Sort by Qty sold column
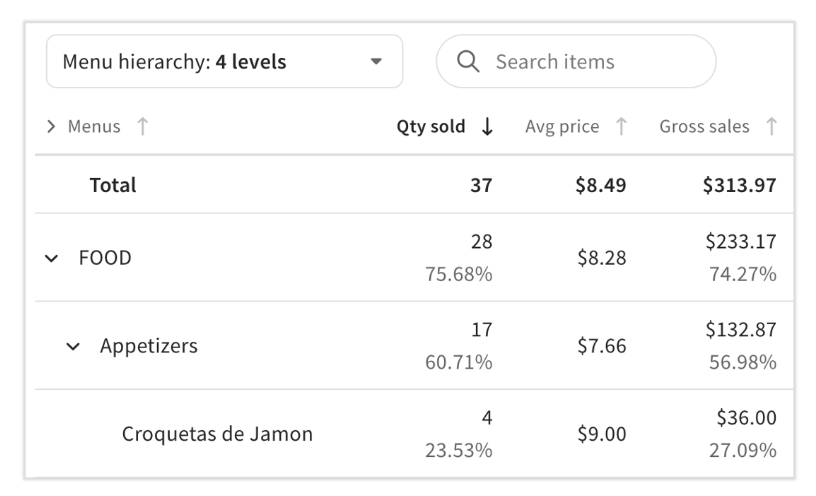The width and height of the screenshot is (816, 496). [x=430, y=126]
